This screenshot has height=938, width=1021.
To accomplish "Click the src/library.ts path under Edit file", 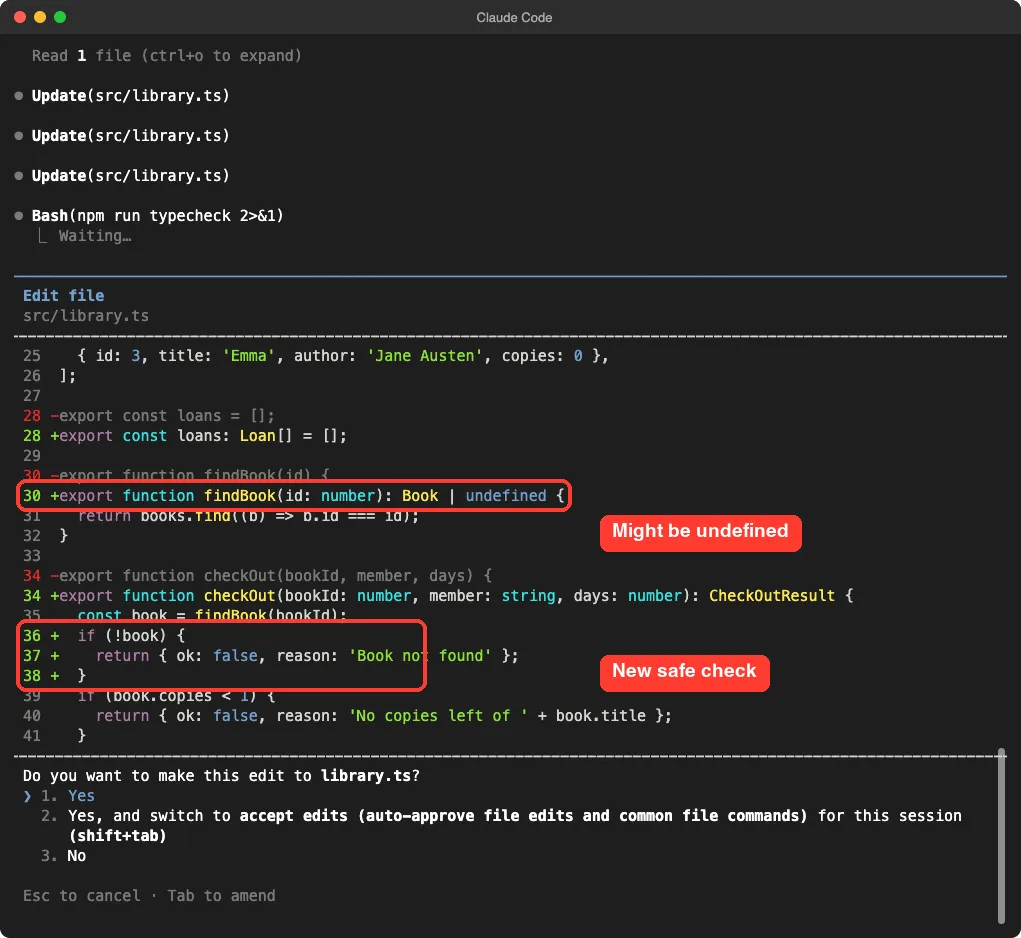I will 86,316.
